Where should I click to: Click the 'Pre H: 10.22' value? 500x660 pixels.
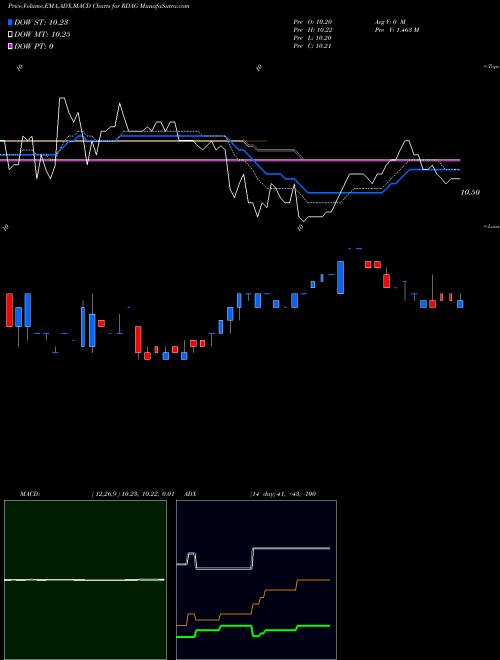(312, 30)
